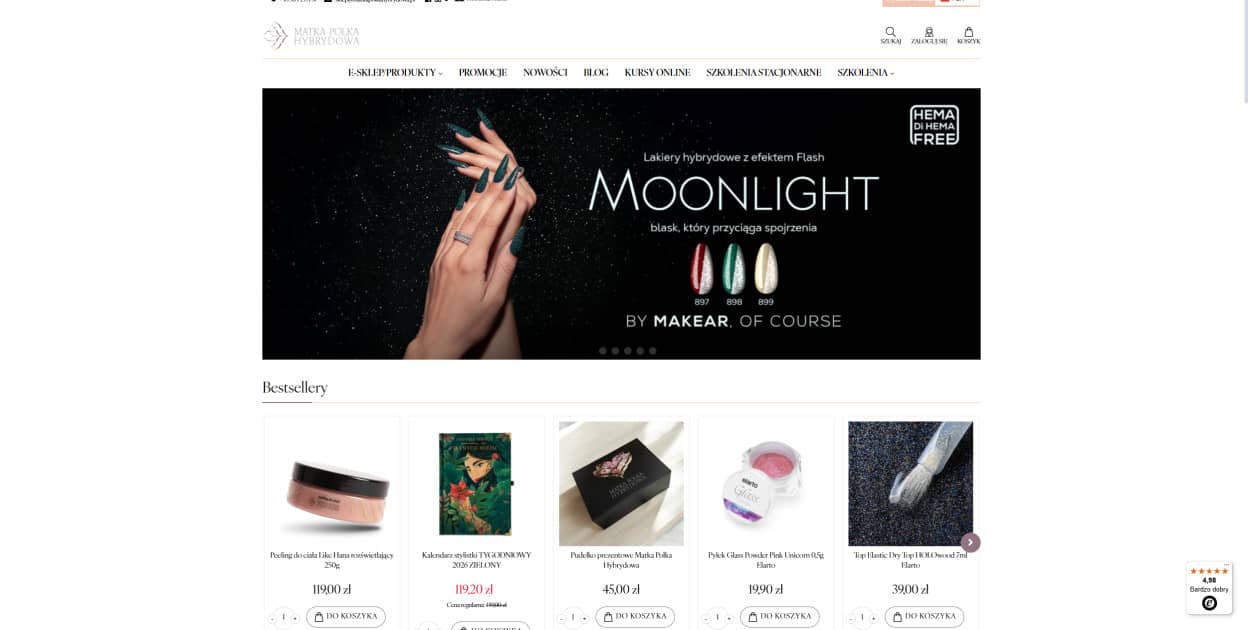1250x630 pixels.
Task: Open the Koszyk cart icon
Action: (968, 35)
